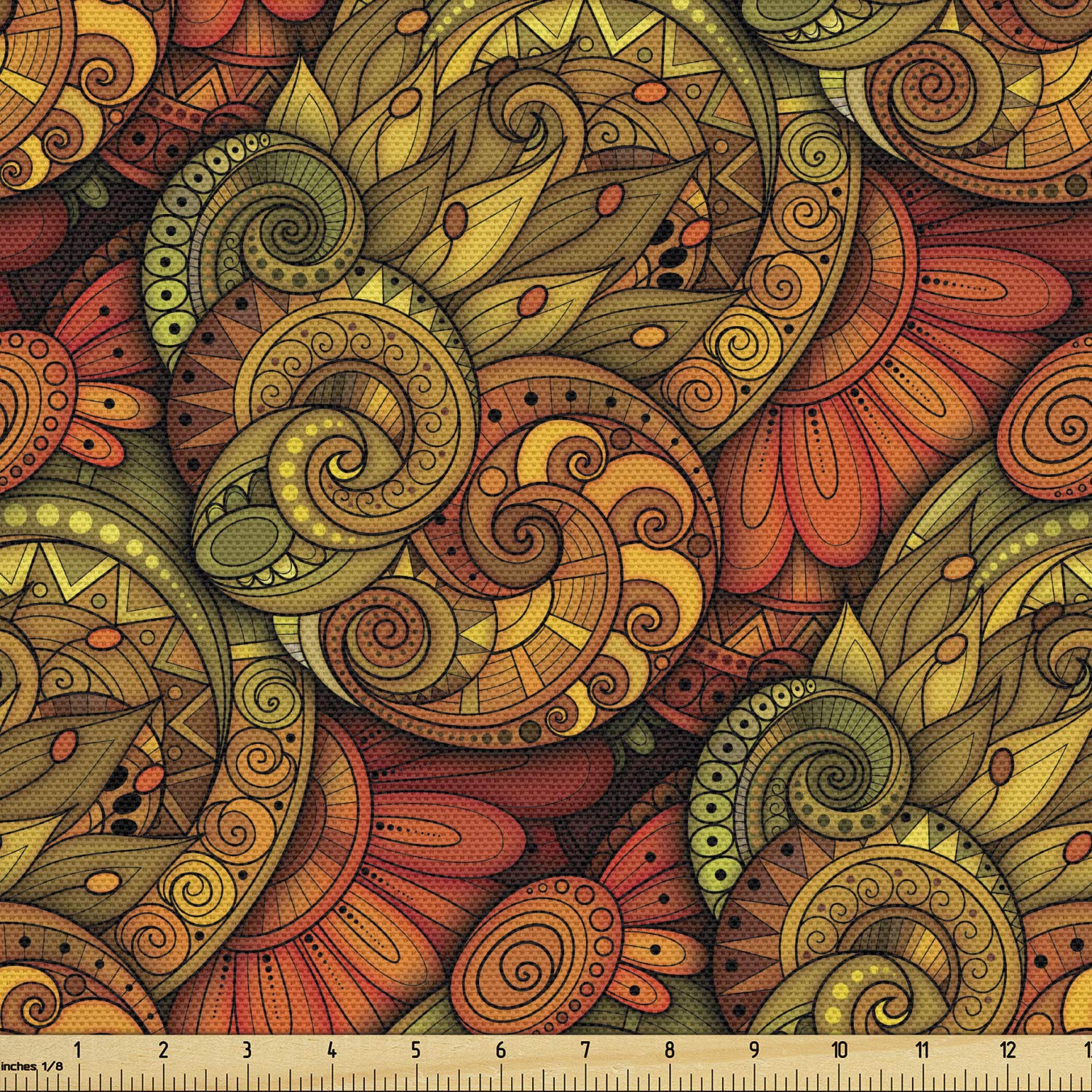Click the number 5 on the ruler
The width and height of the screenshot is (1092, 1092).
coord(416,1051)
